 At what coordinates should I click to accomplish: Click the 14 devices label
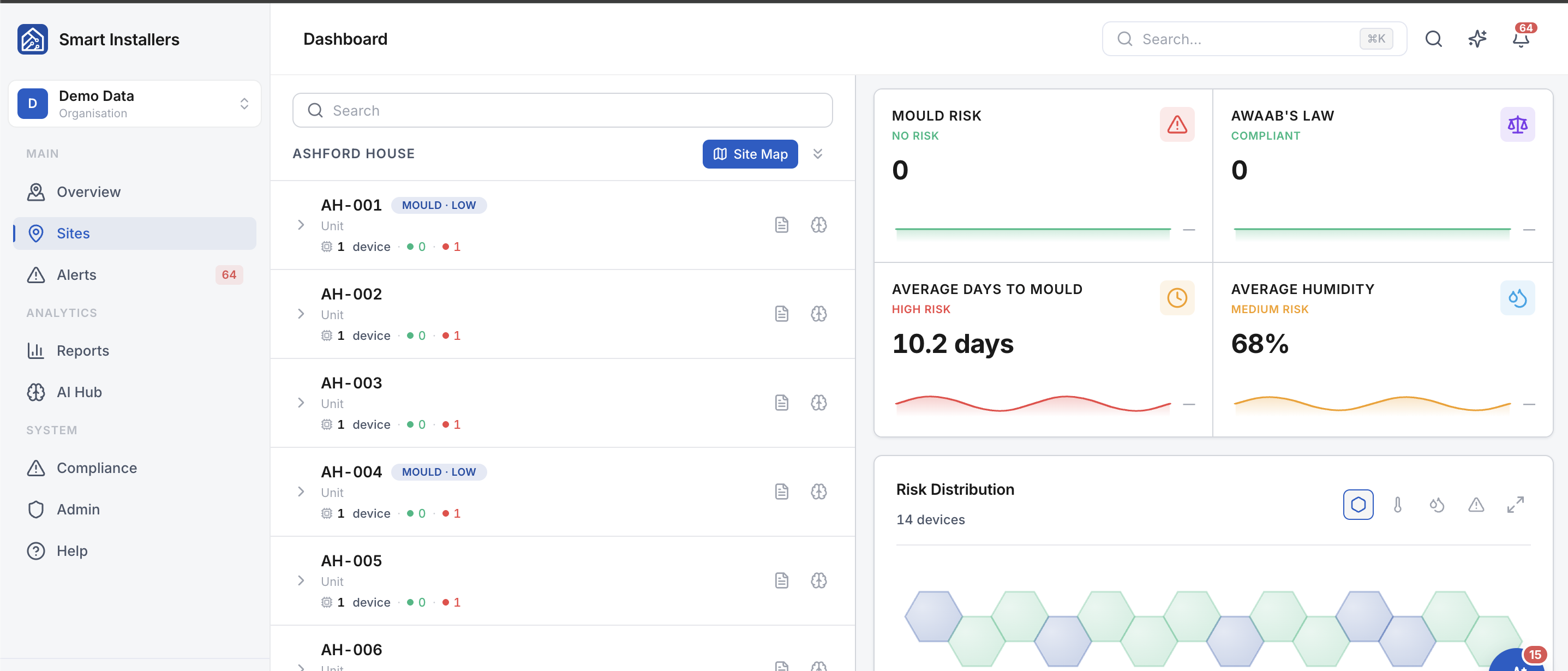tap(930, 519)
